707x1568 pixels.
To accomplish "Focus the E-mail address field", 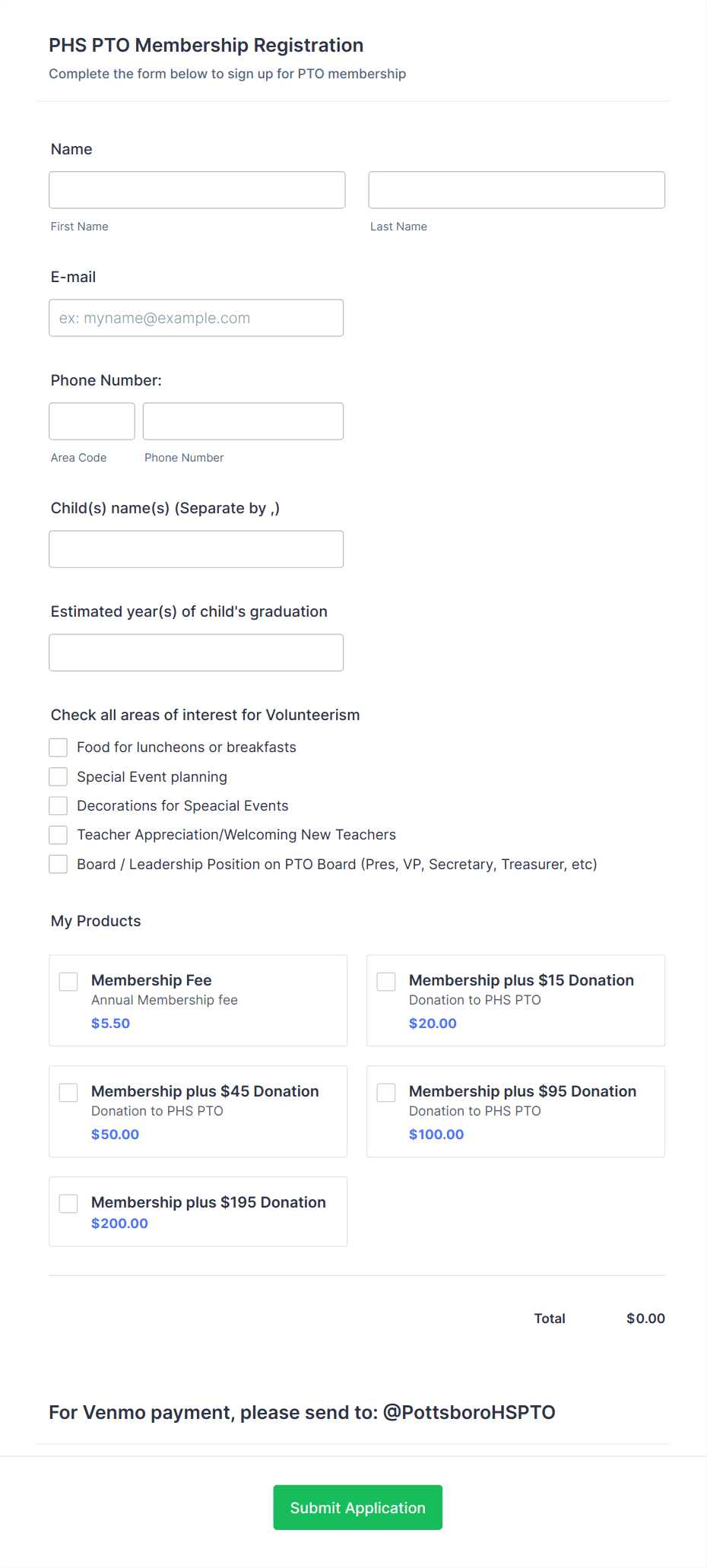I will (x=196, y=318).
